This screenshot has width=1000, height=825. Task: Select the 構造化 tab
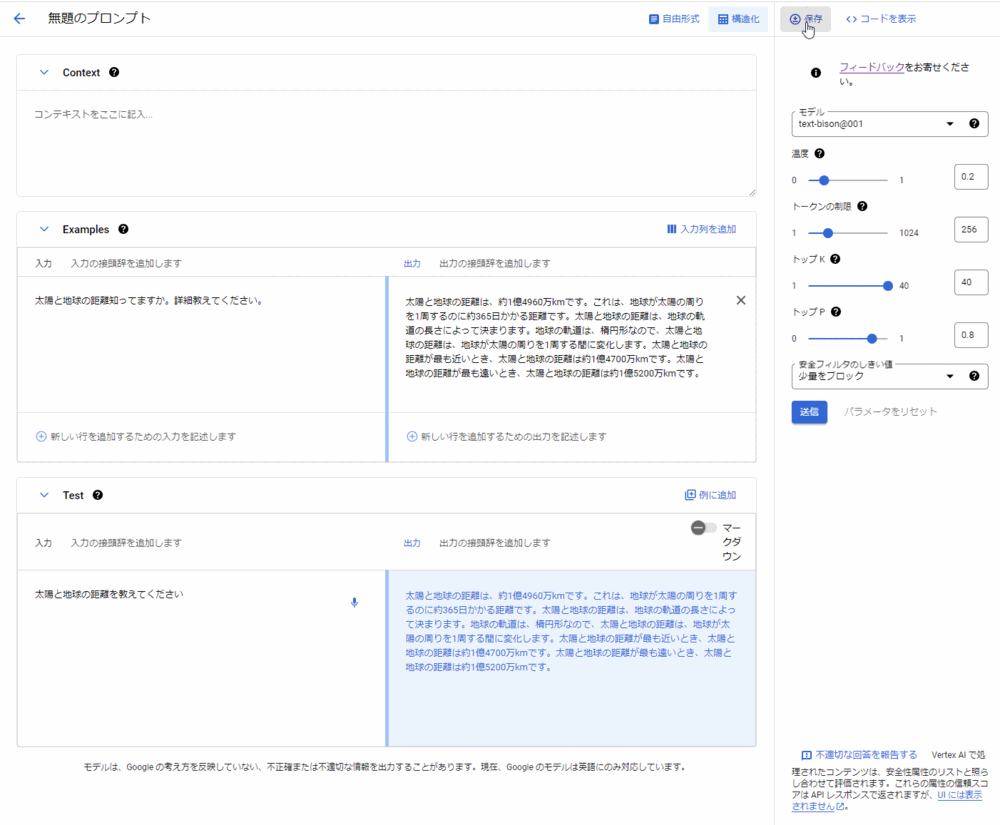[x=738, y=18]
